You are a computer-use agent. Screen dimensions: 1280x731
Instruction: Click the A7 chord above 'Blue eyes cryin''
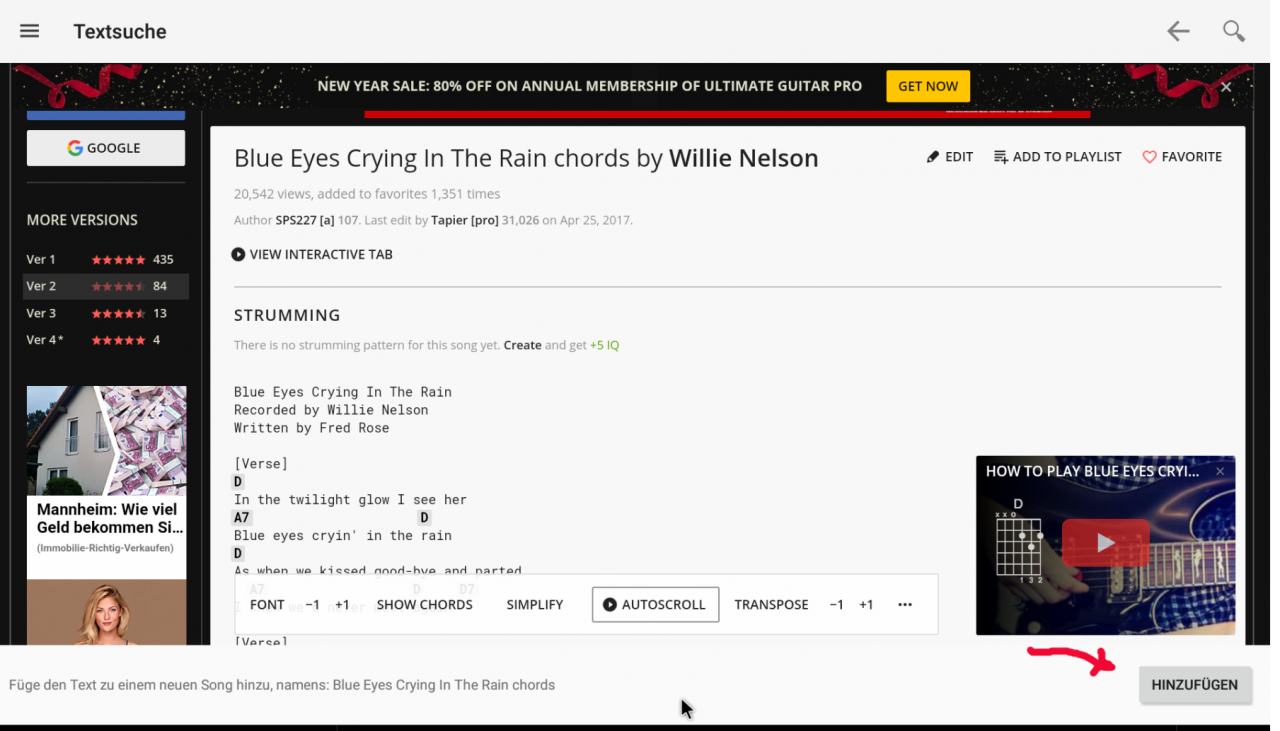241,518
